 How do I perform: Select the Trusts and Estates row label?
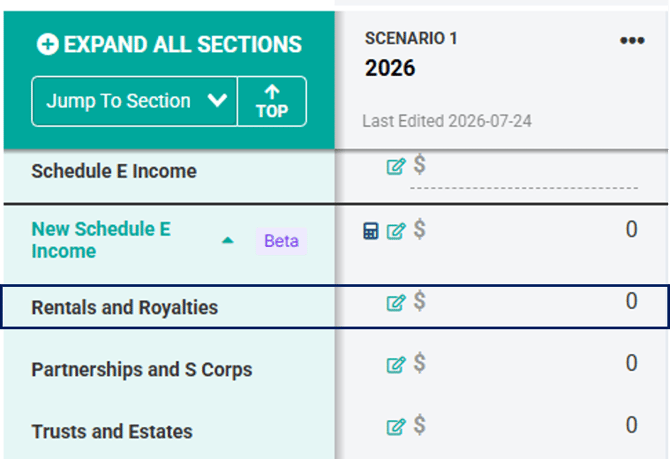pos(112,432)
